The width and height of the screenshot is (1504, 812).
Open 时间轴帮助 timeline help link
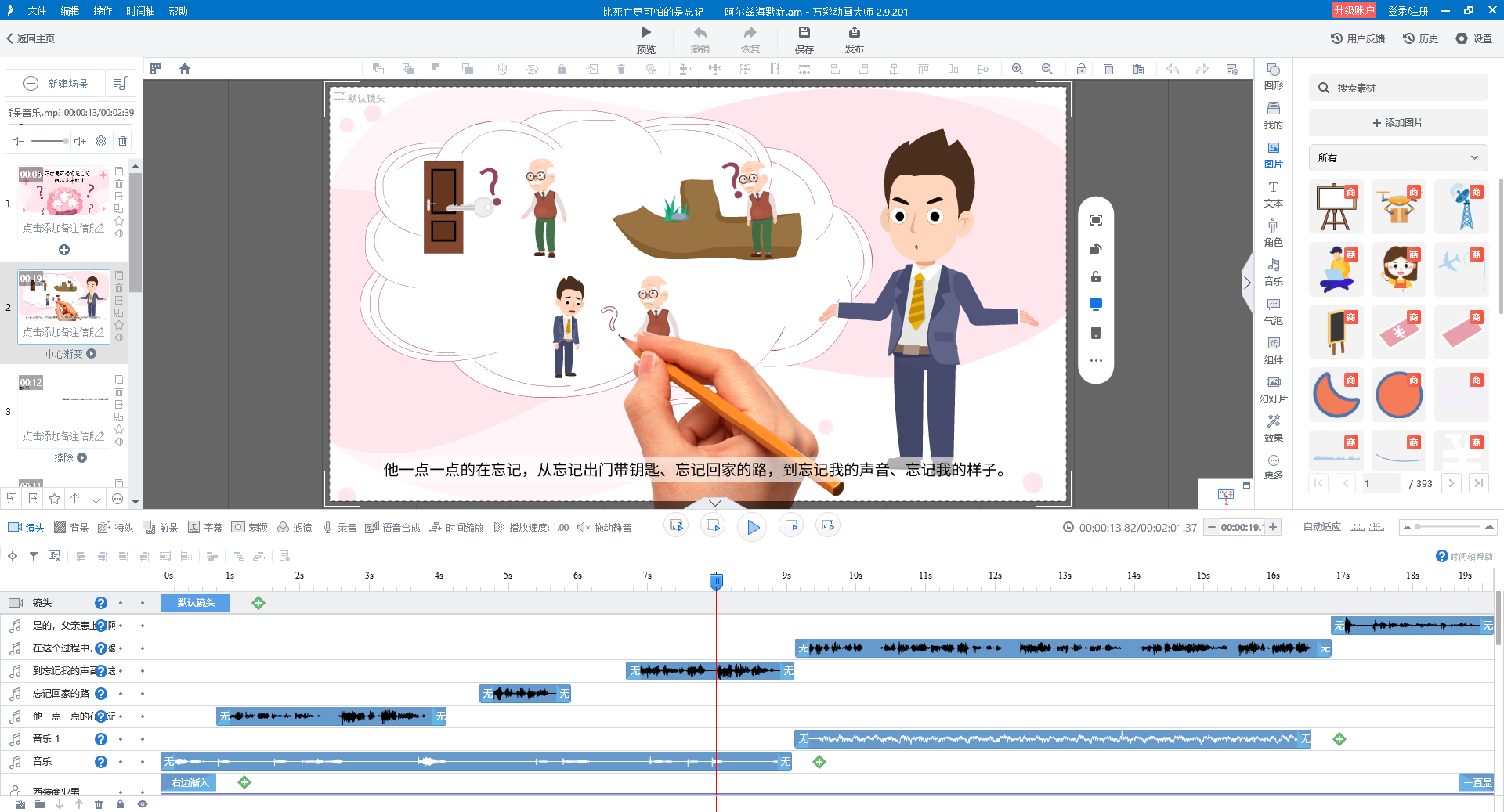coord(1464,556)
